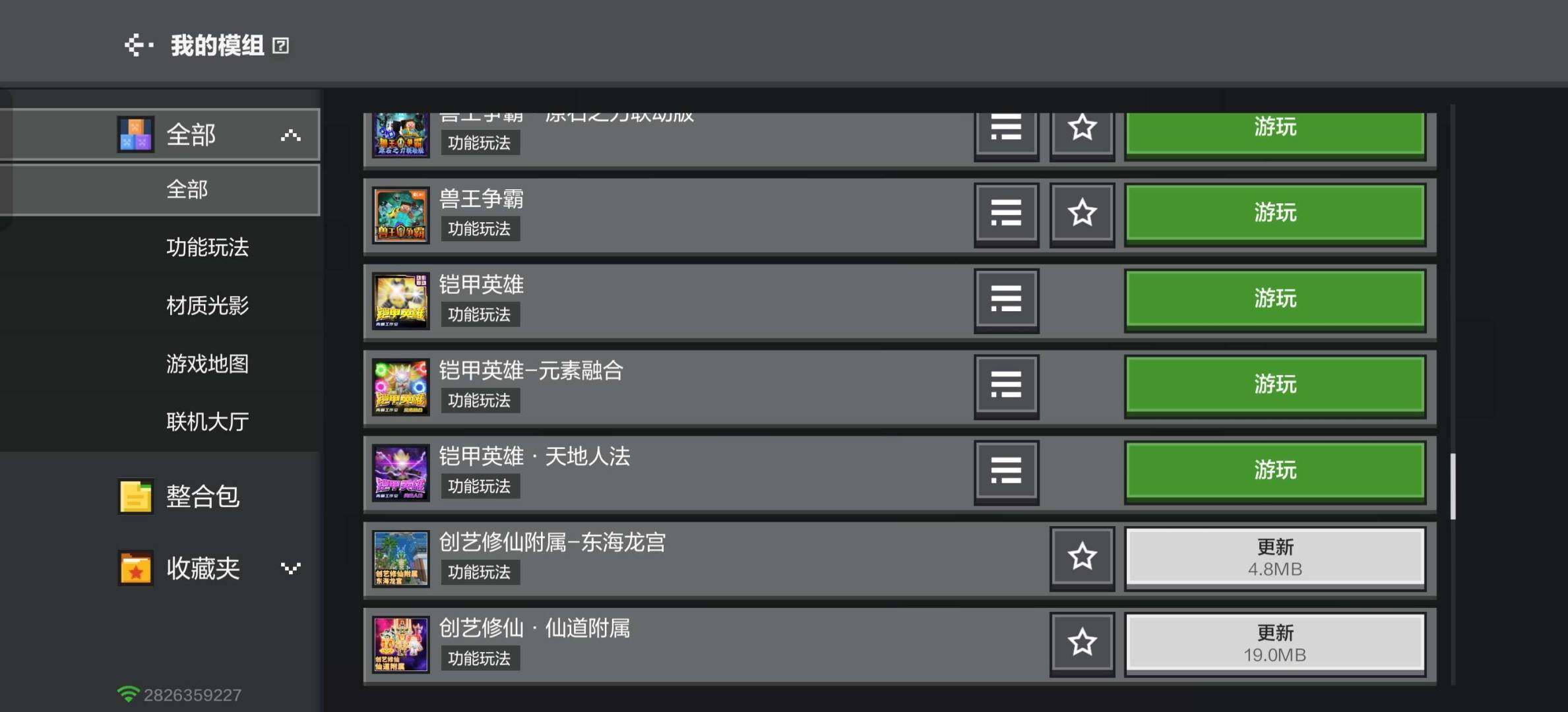
Task: Open the 整合包 section
Action: point(203,496)
